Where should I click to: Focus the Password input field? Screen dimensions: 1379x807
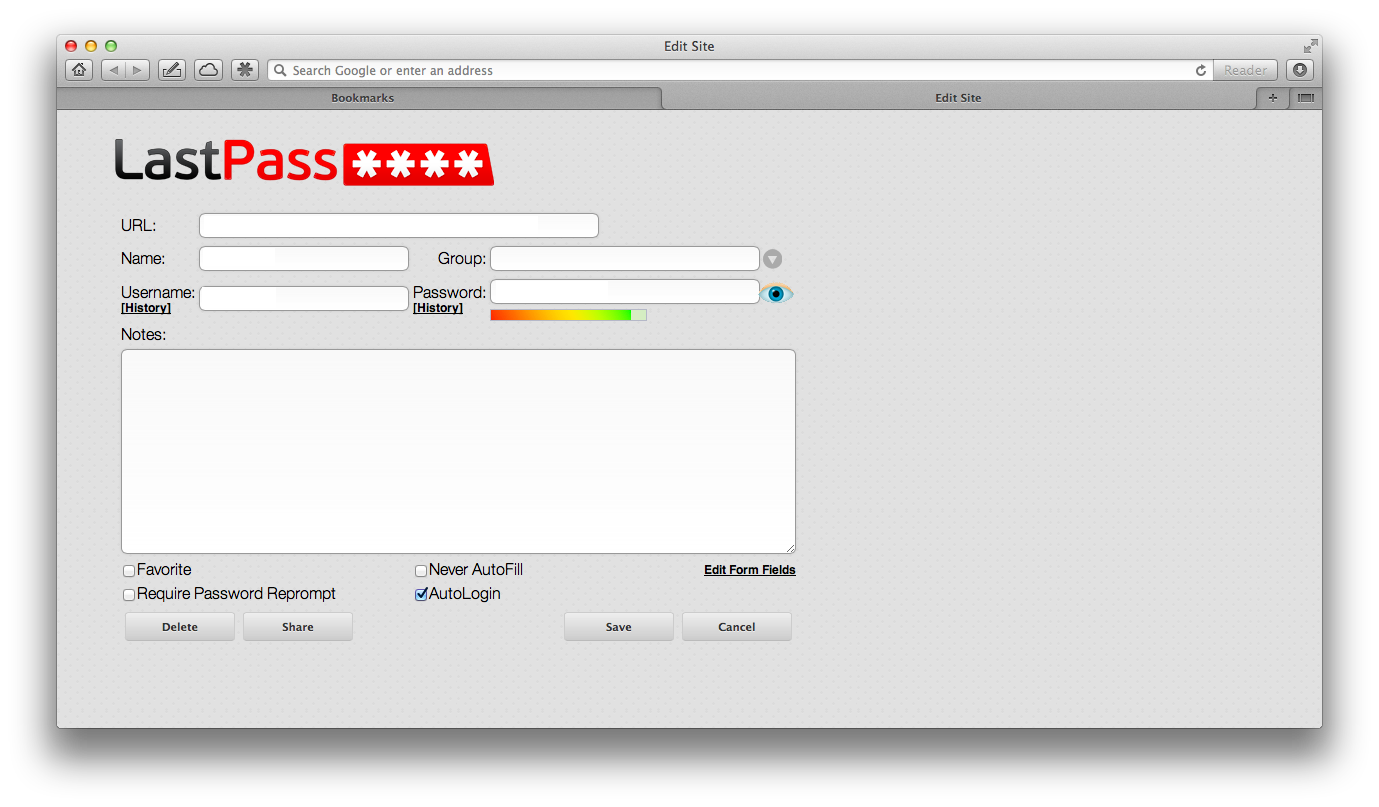click(x=625, y=291)
